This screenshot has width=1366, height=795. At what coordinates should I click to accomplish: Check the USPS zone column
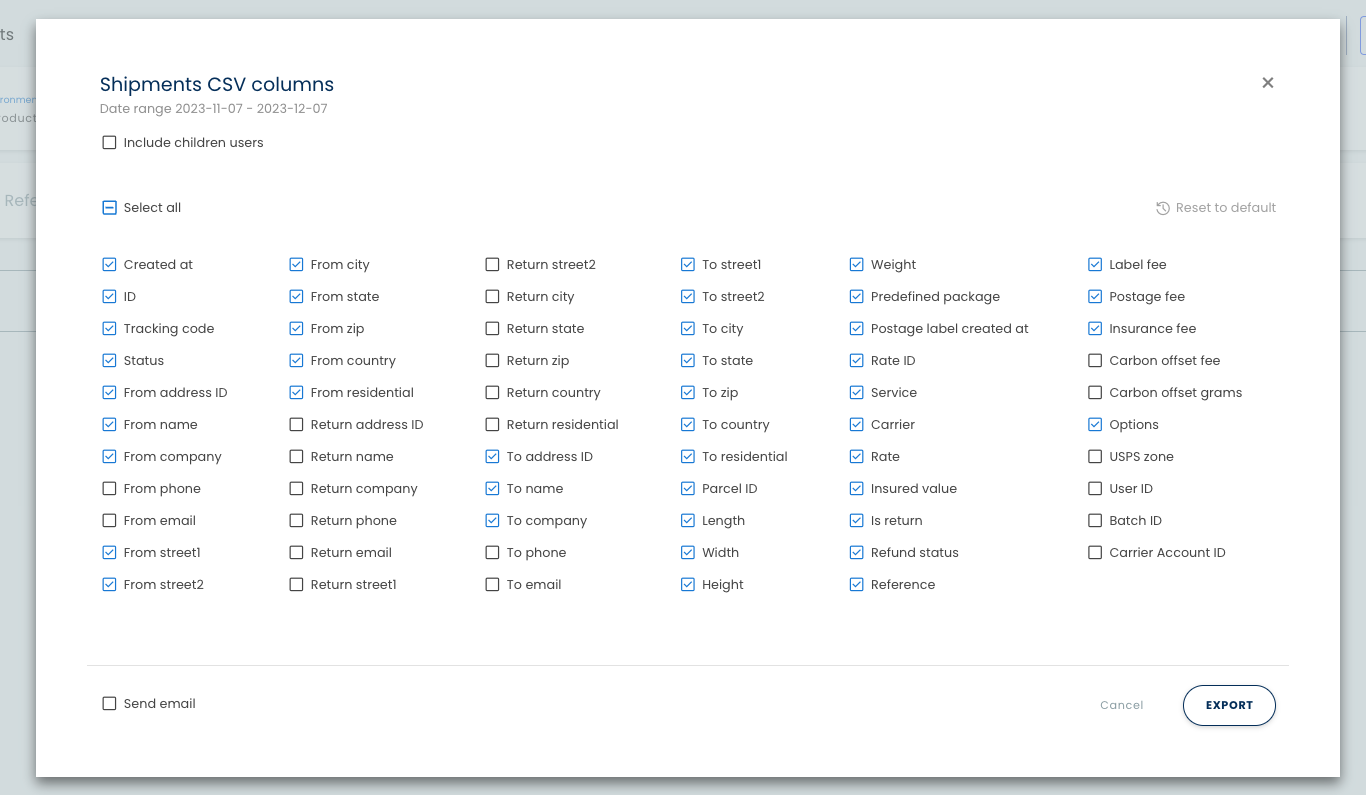tap(1094, 456)
